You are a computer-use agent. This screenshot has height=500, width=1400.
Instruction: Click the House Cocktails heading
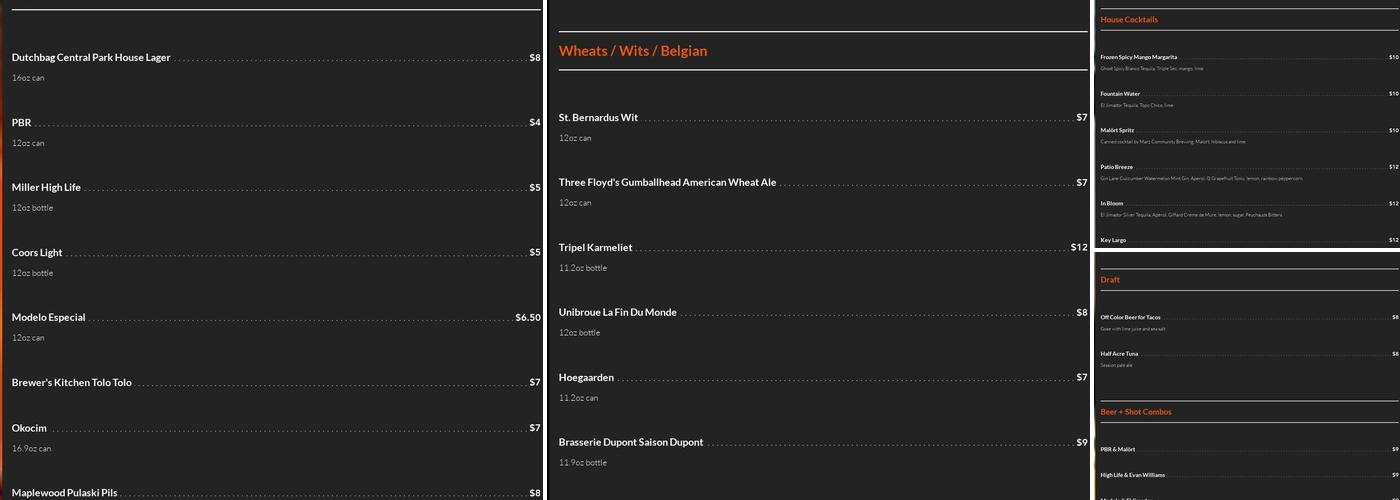(x=1129, y=20)
